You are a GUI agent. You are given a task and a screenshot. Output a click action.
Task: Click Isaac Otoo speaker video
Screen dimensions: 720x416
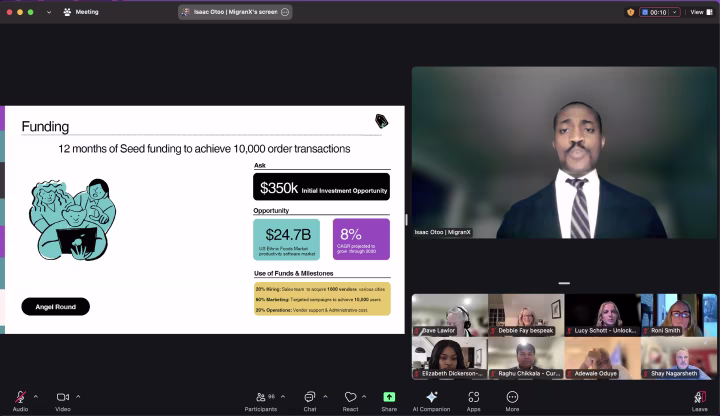(x=564, y=152)
